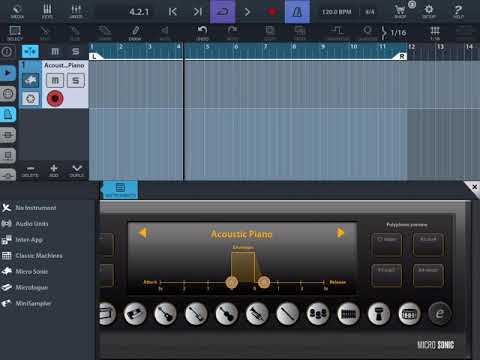Select the mallet xylophone category button

pyautogui.click(x=348, y=313)
